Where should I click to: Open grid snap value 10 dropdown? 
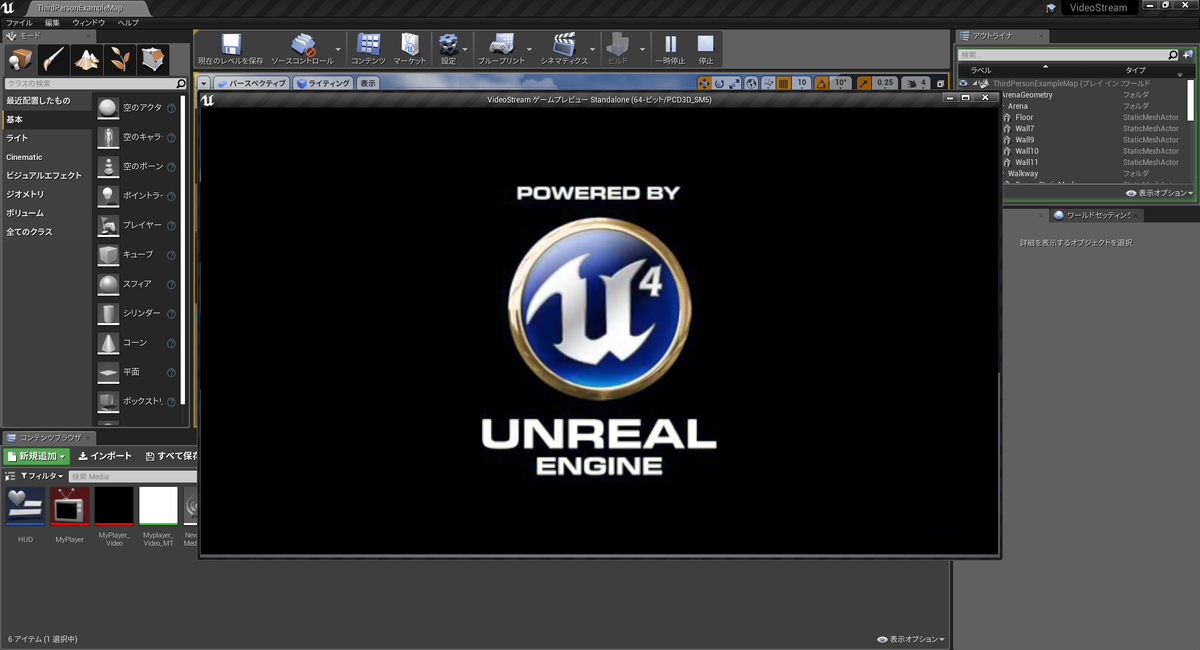pyautogui.click(x=801, y=83)
